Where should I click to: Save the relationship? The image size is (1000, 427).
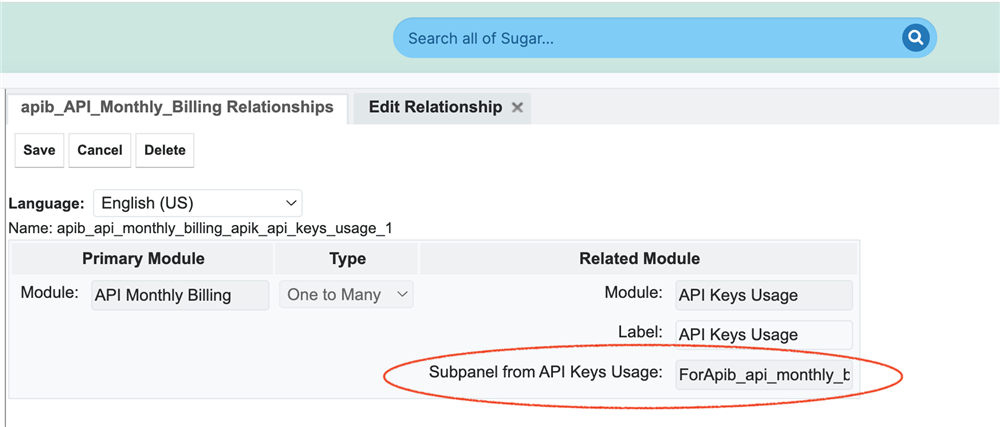[40, 150]
